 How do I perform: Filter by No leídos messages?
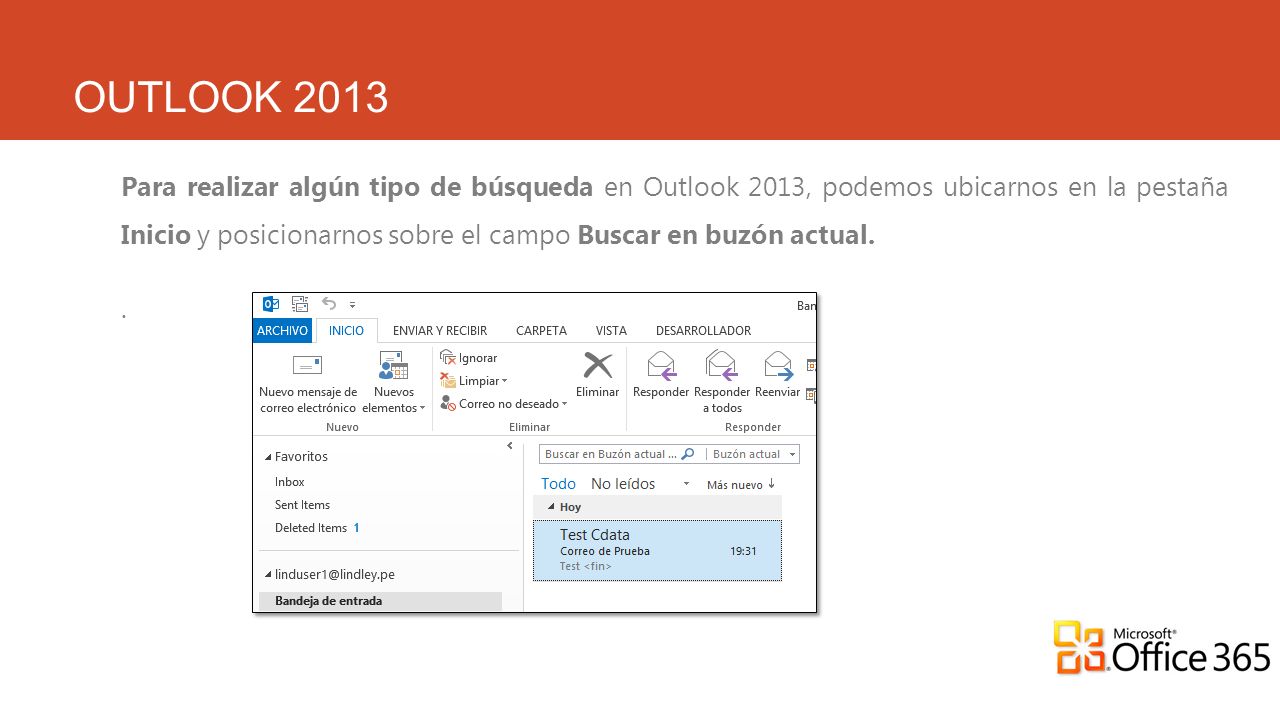623,484
